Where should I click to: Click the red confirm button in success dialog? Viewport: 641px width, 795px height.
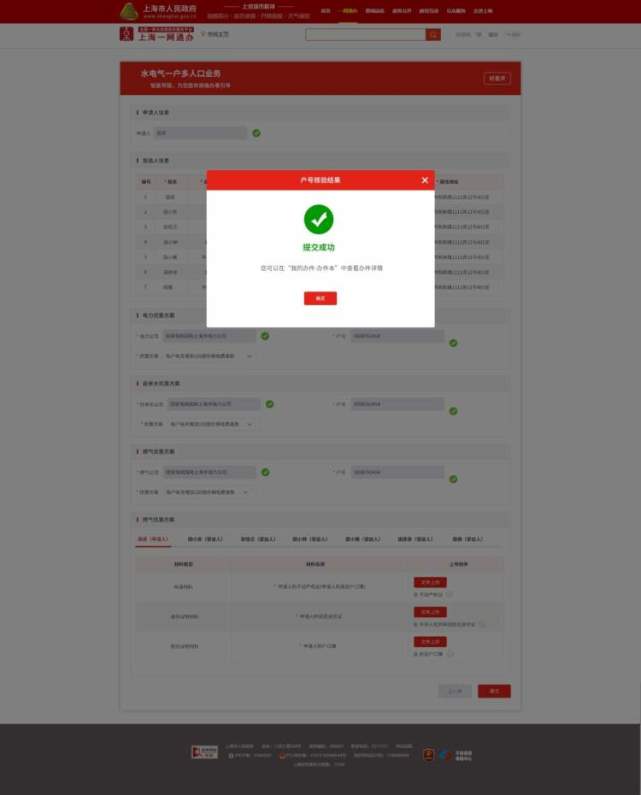click(320, 298)
